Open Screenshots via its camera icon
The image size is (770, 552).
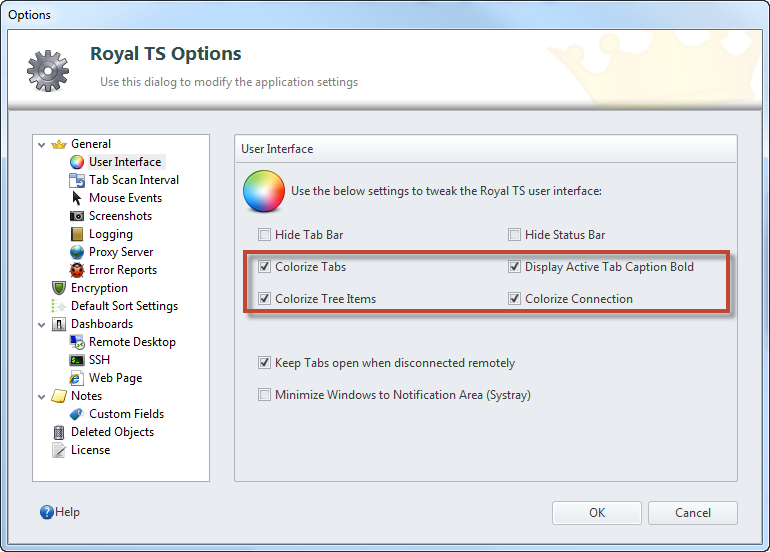point(77,216)
